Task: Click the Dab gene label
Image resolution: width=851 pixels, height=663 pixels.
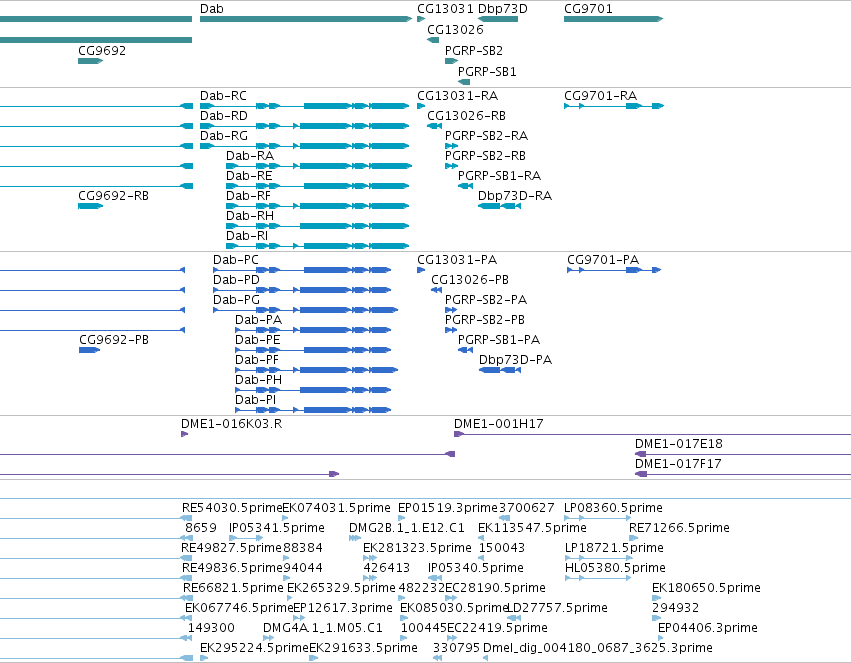Action: coord(212,9)
